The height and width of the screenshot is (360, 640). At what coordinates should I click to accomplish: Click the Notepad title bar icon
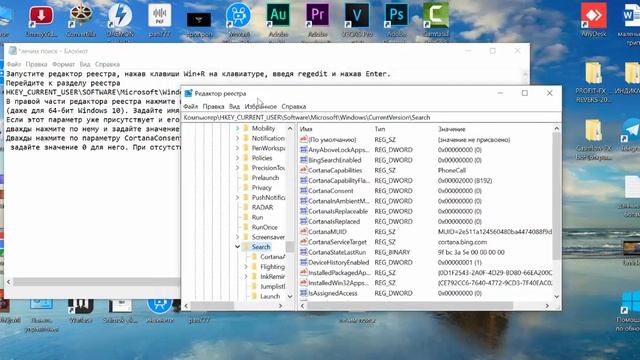pos(13,51)
